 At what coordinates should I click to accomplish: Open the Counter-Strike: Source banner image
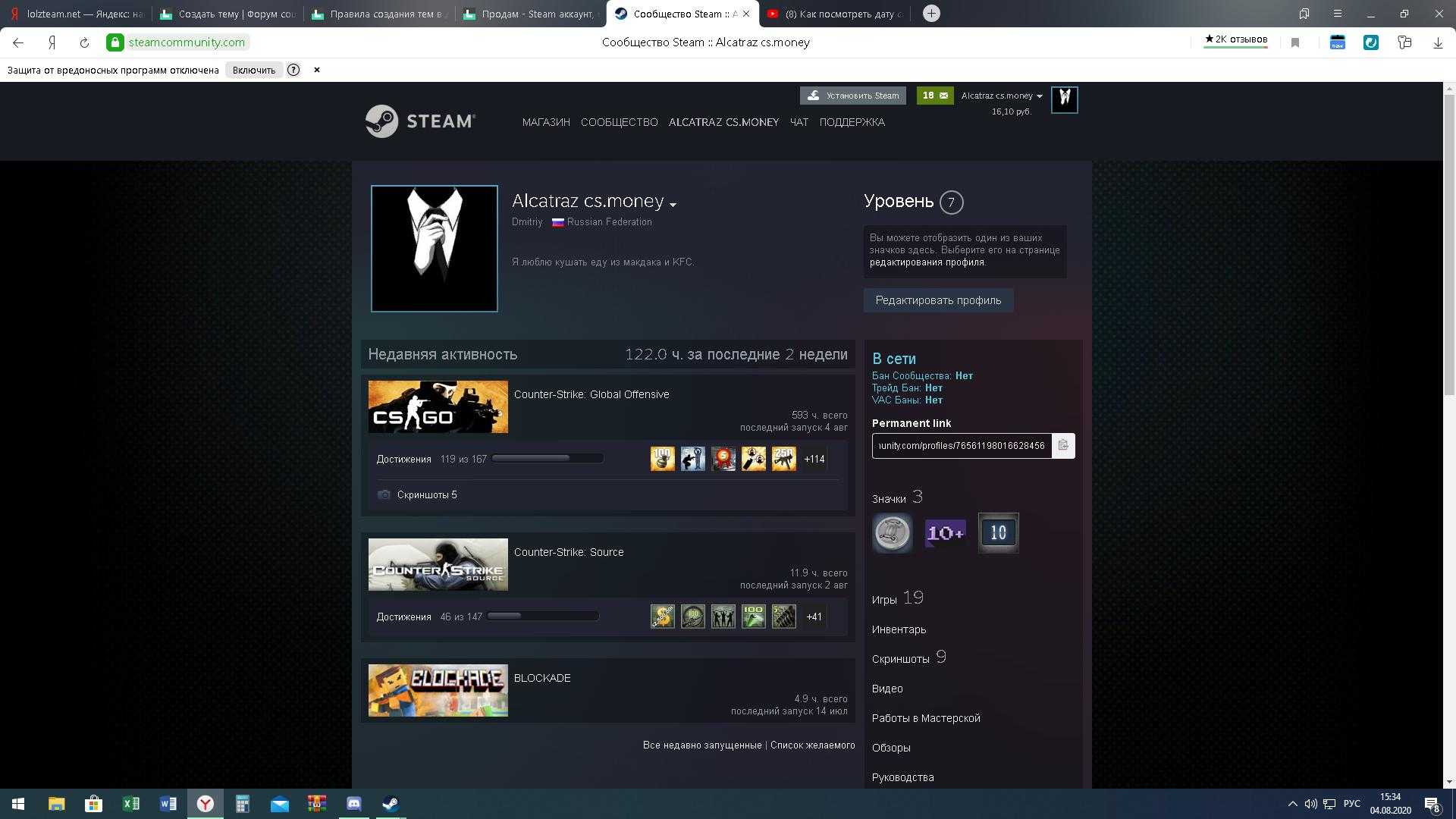438,565
